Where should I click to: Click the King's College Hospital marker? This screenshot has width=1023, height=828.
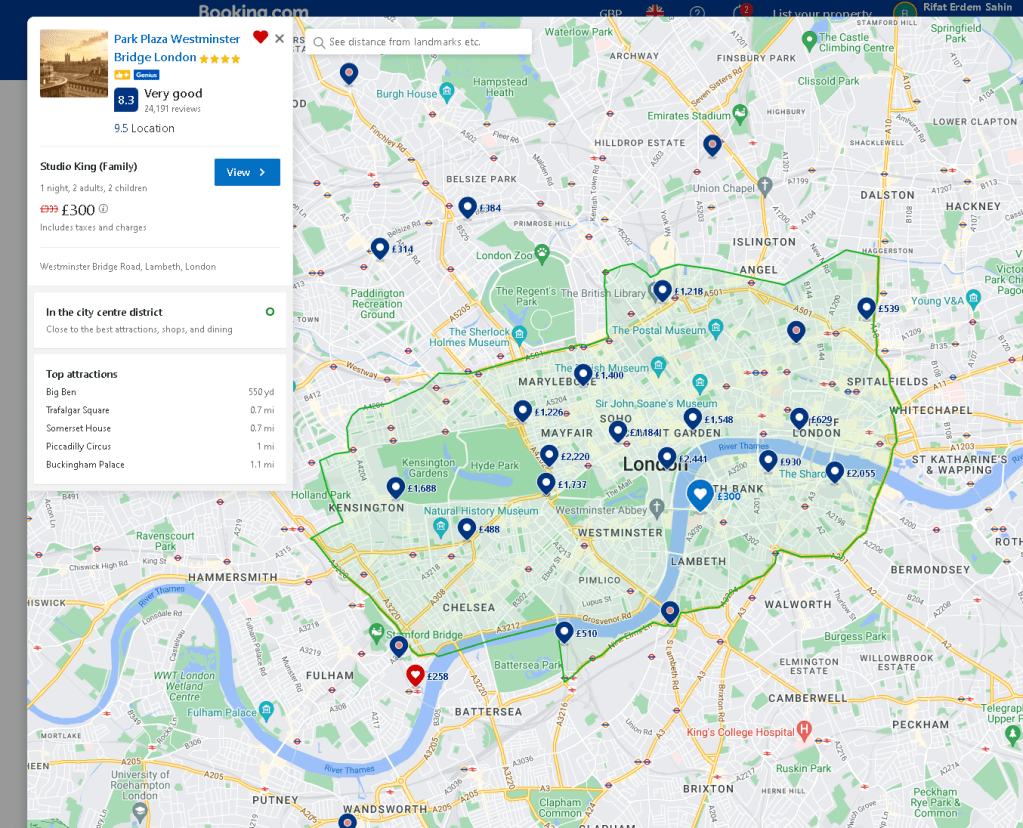pyautogui.click(x=804, y=730)
